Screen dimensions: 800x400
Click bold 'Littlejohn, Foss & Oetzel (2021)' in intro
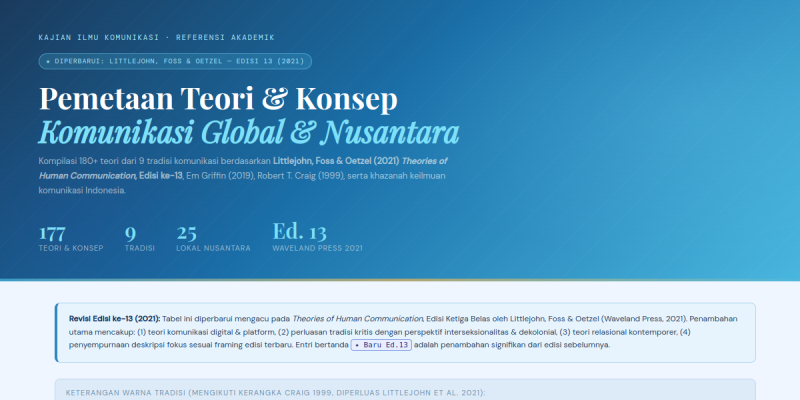tap(336, 161)
